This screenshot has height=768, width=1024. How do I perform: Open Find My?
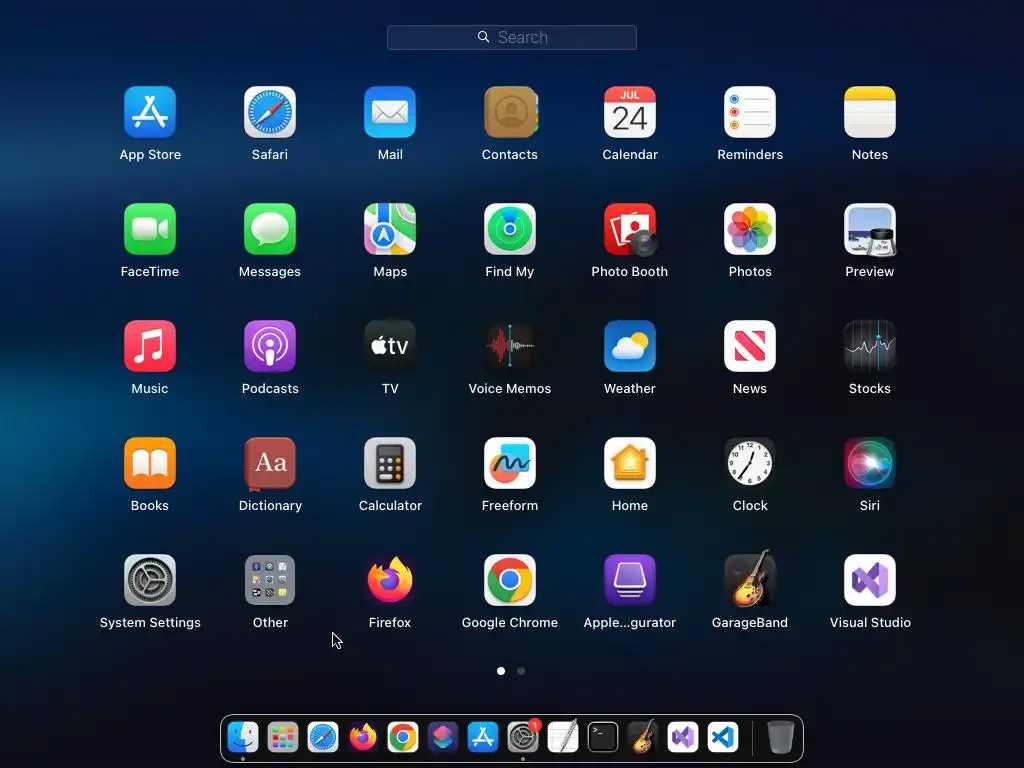pyautogui.click(x=510, y=229)
